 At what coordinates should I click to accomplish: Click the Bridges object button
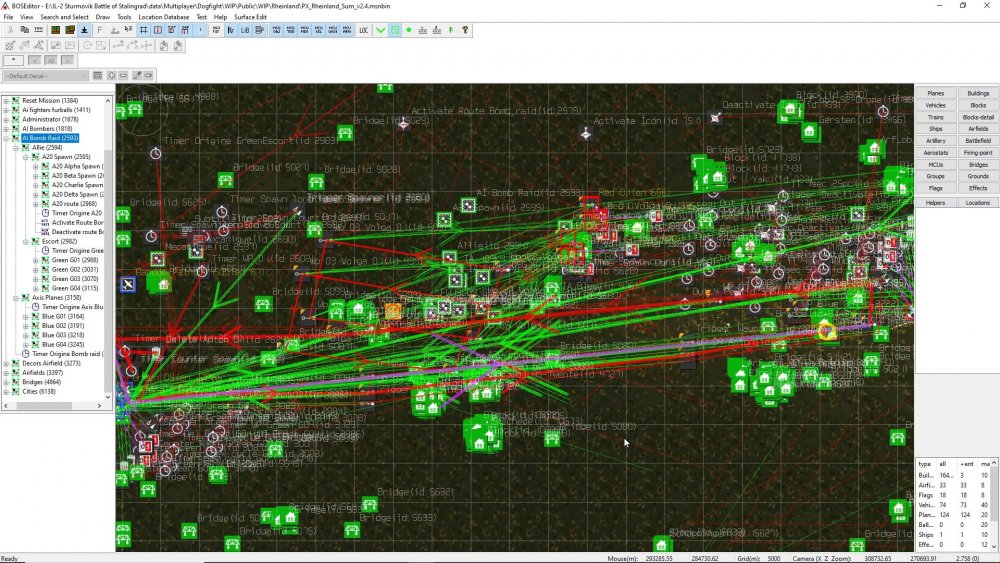978,165
